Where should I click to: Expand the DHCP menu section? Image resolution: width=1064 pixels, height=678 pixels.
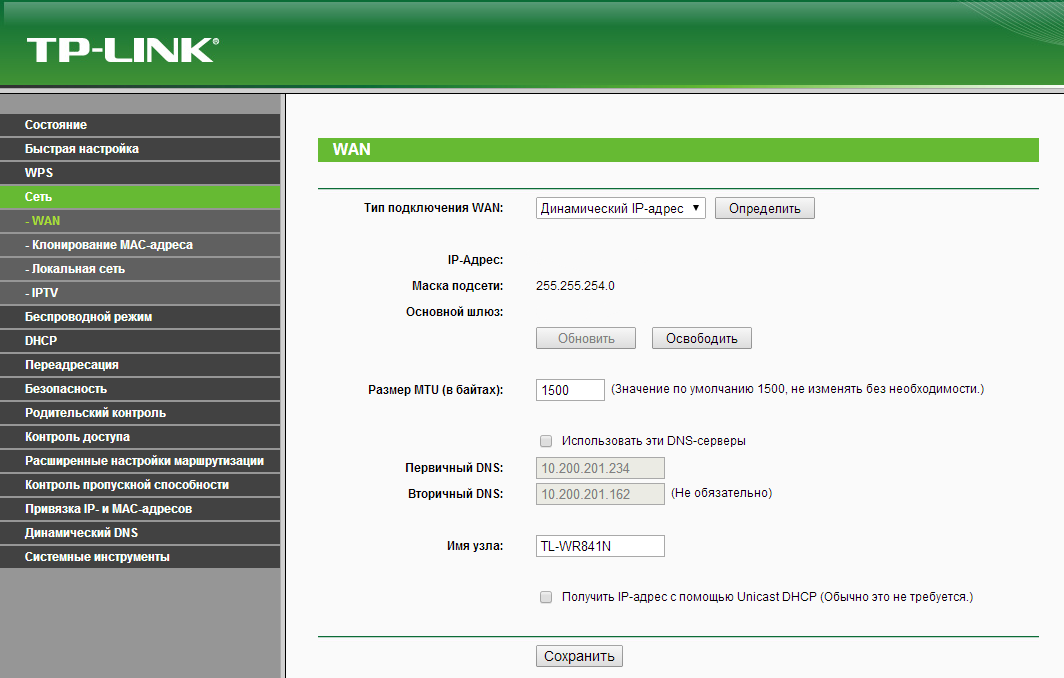42,341
